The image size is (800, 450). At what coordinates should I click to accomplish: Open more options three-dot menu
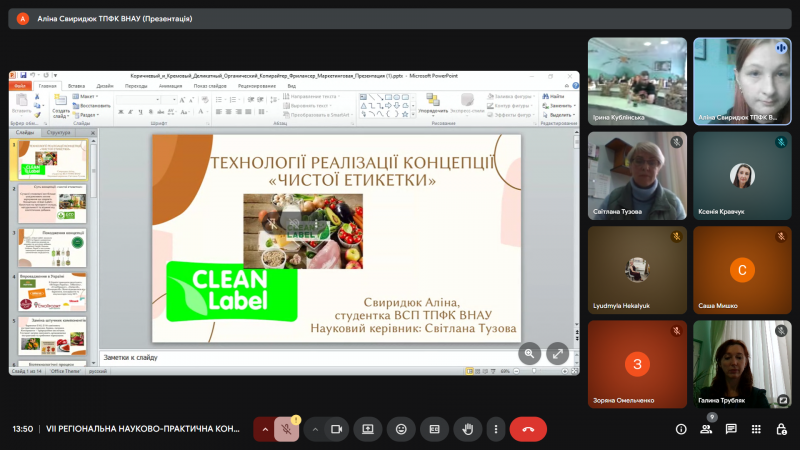(x=495, y=429)
